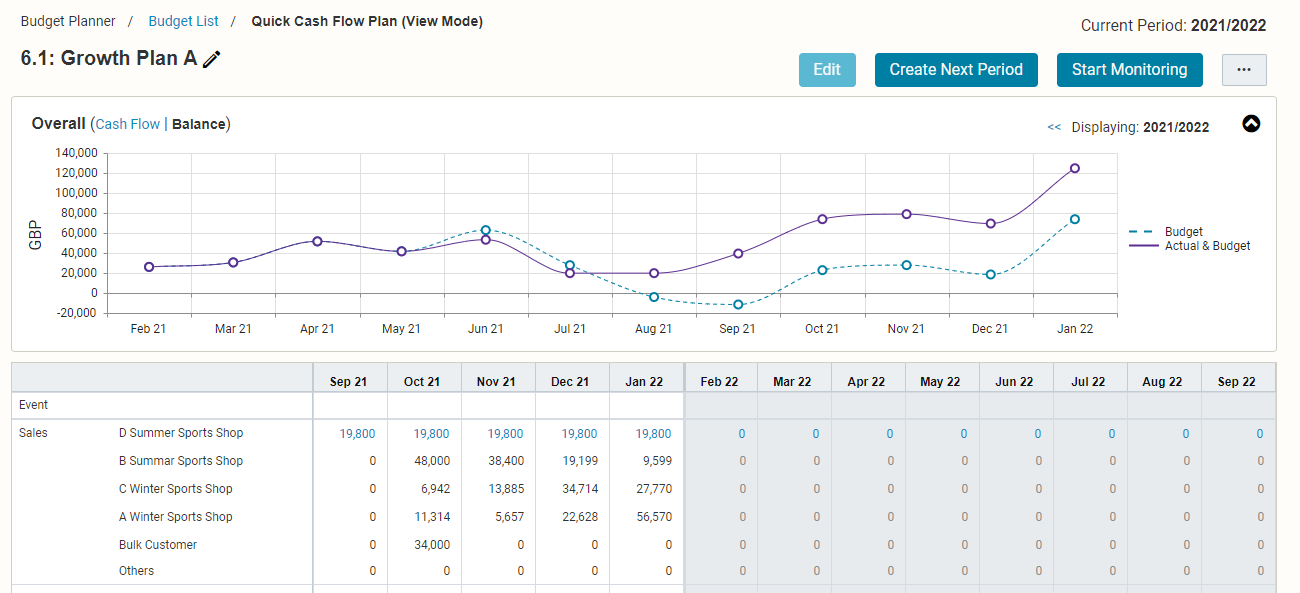
Task: Click the Start Monitoring button
Action: (1130, 70)
